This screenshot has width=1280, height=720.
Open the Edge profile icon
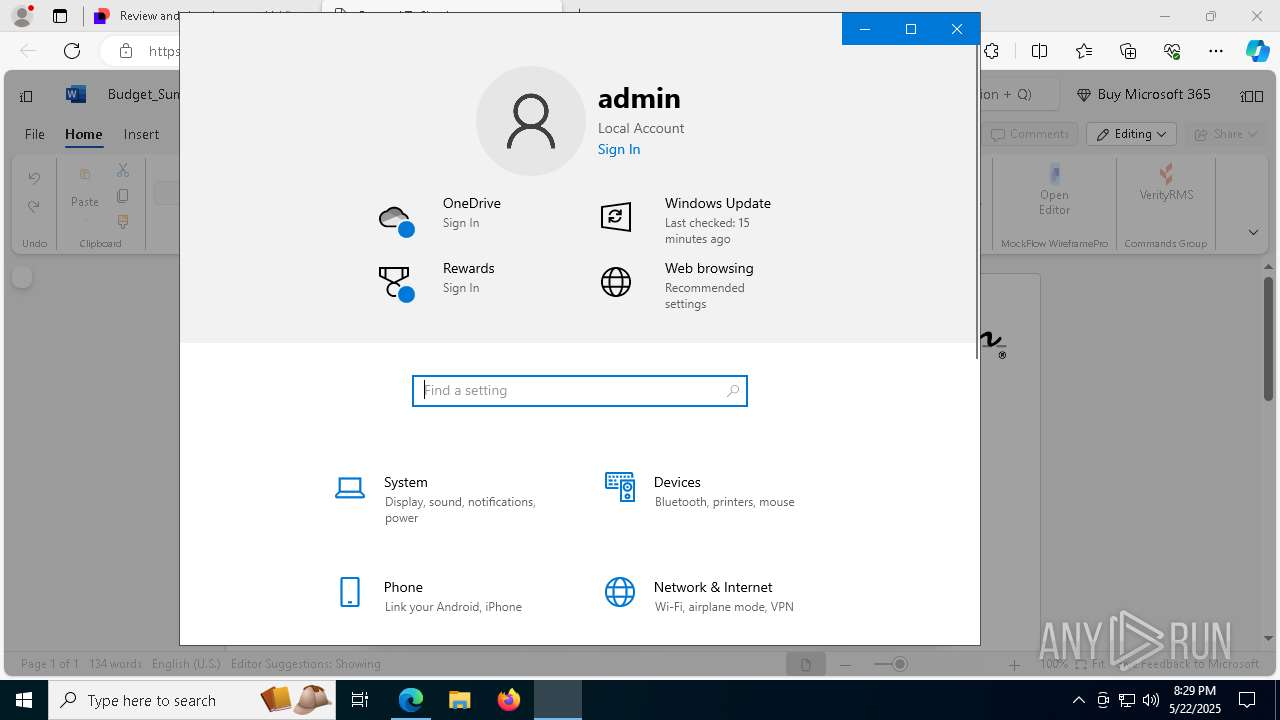coord(22,16)
